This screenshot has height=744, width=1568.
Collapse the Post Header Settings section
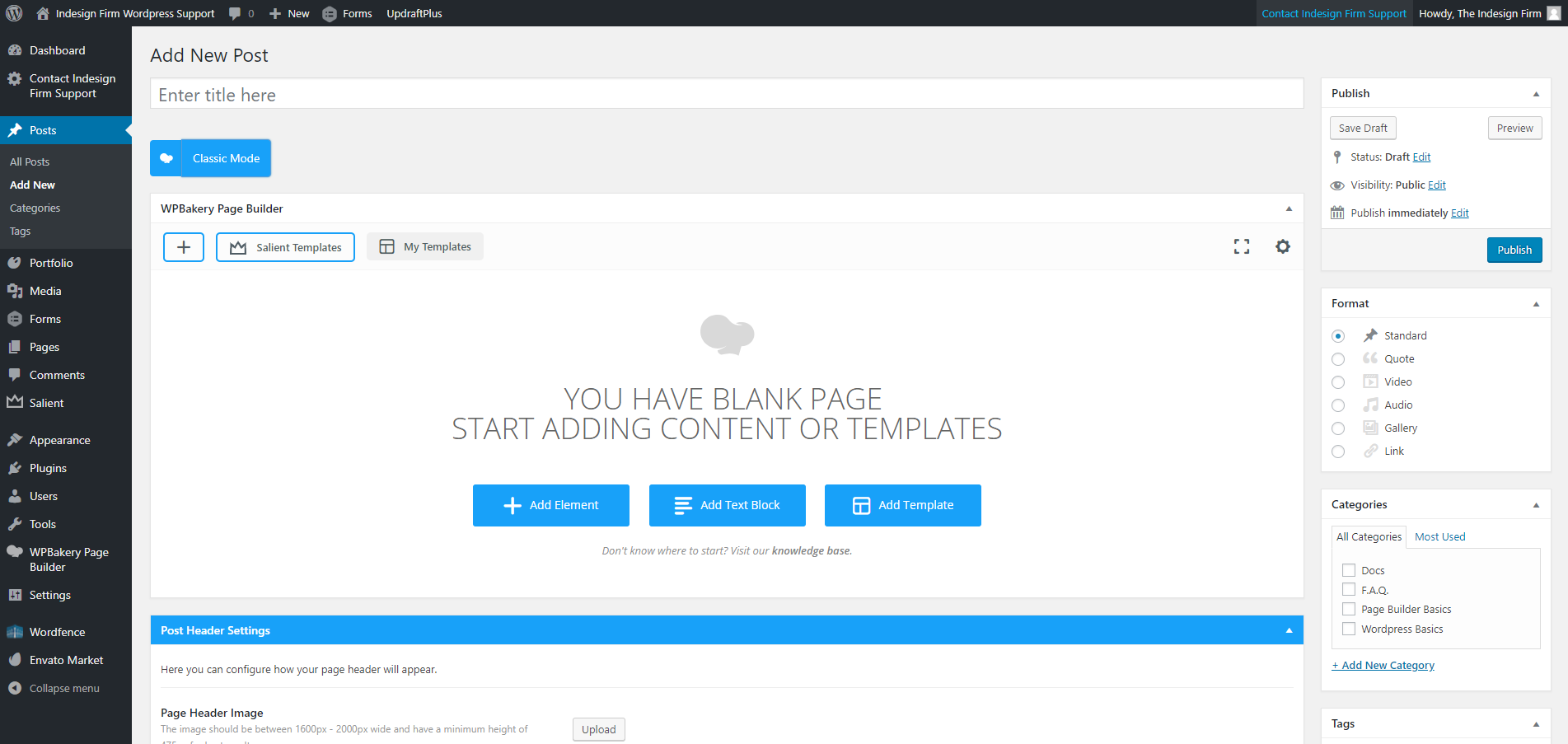click(x=1289, y=630)
